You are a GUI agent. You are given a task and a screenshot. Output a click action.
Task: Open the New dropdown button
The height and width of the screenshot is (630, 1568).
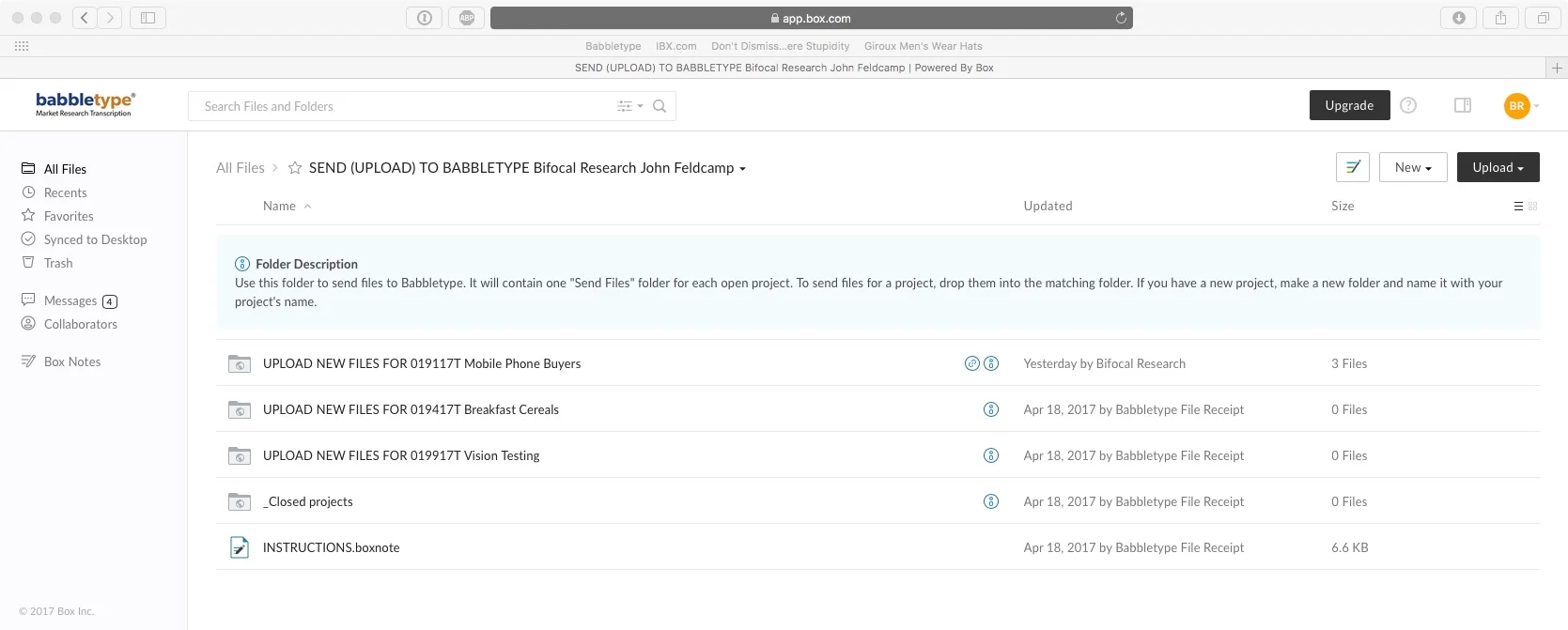(x=1413, y=167)
